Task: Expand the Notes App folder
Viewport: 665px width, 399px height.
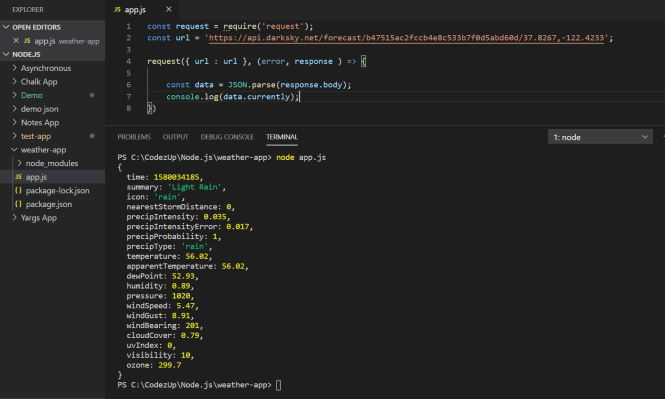Action: [15, 122]
